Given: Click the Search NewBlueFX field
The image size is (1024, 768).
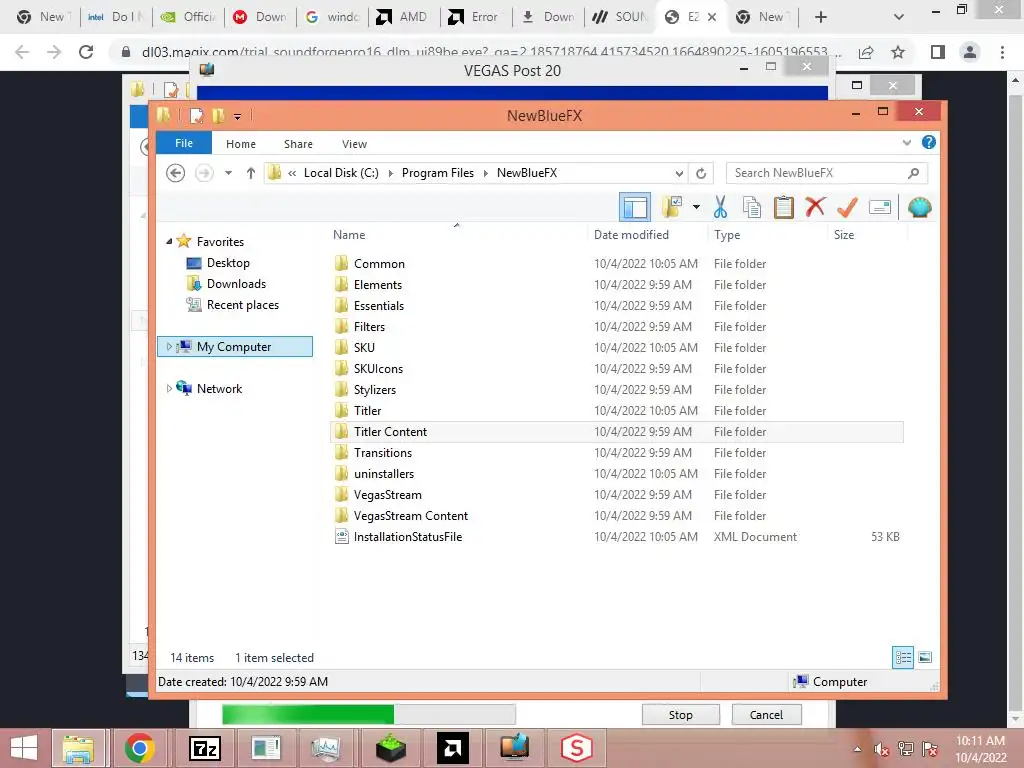Looking at the screenshot, I should (826, 173).
